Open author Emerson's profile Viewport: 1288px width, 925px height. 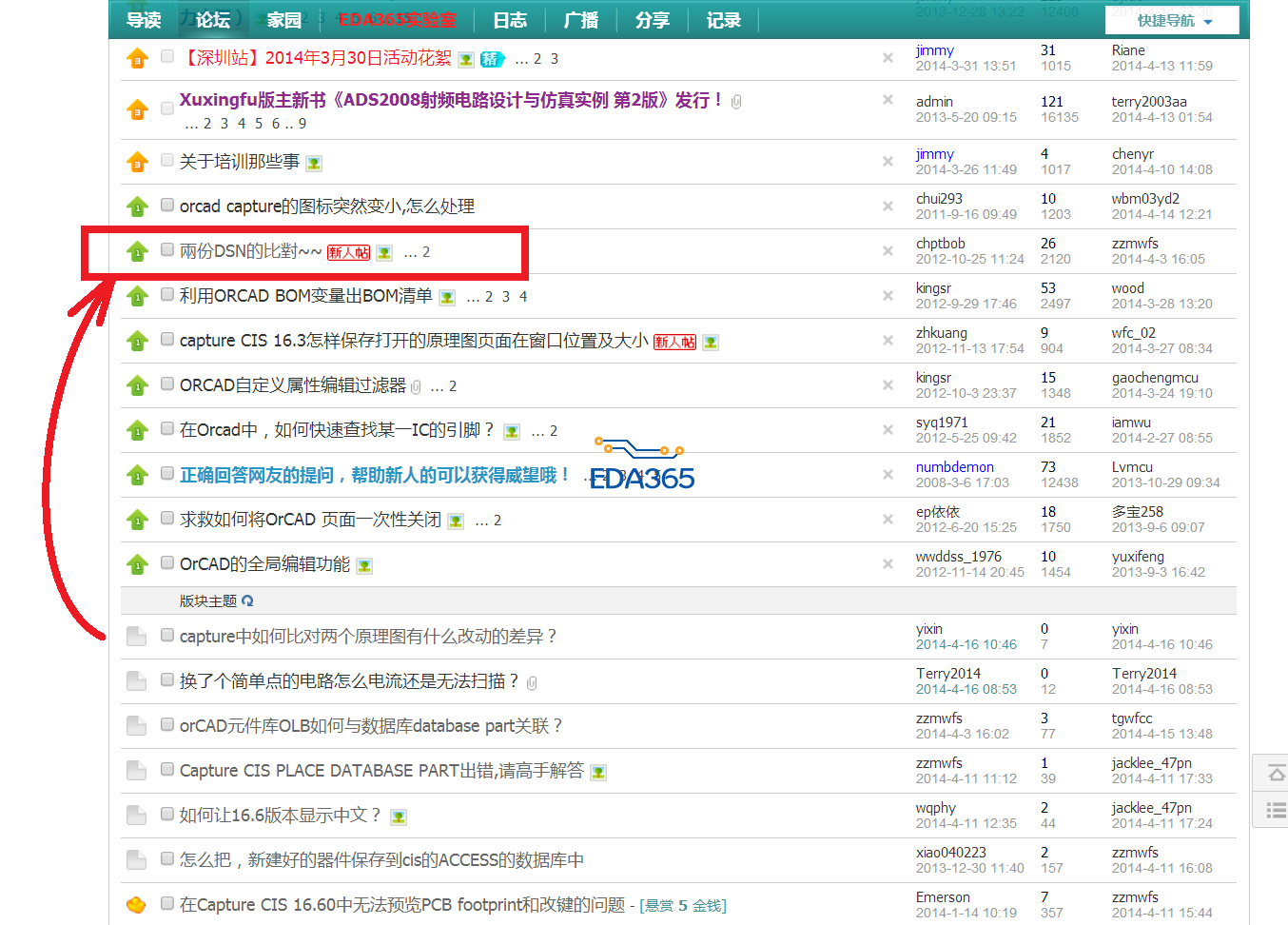(x=943, y=897)
